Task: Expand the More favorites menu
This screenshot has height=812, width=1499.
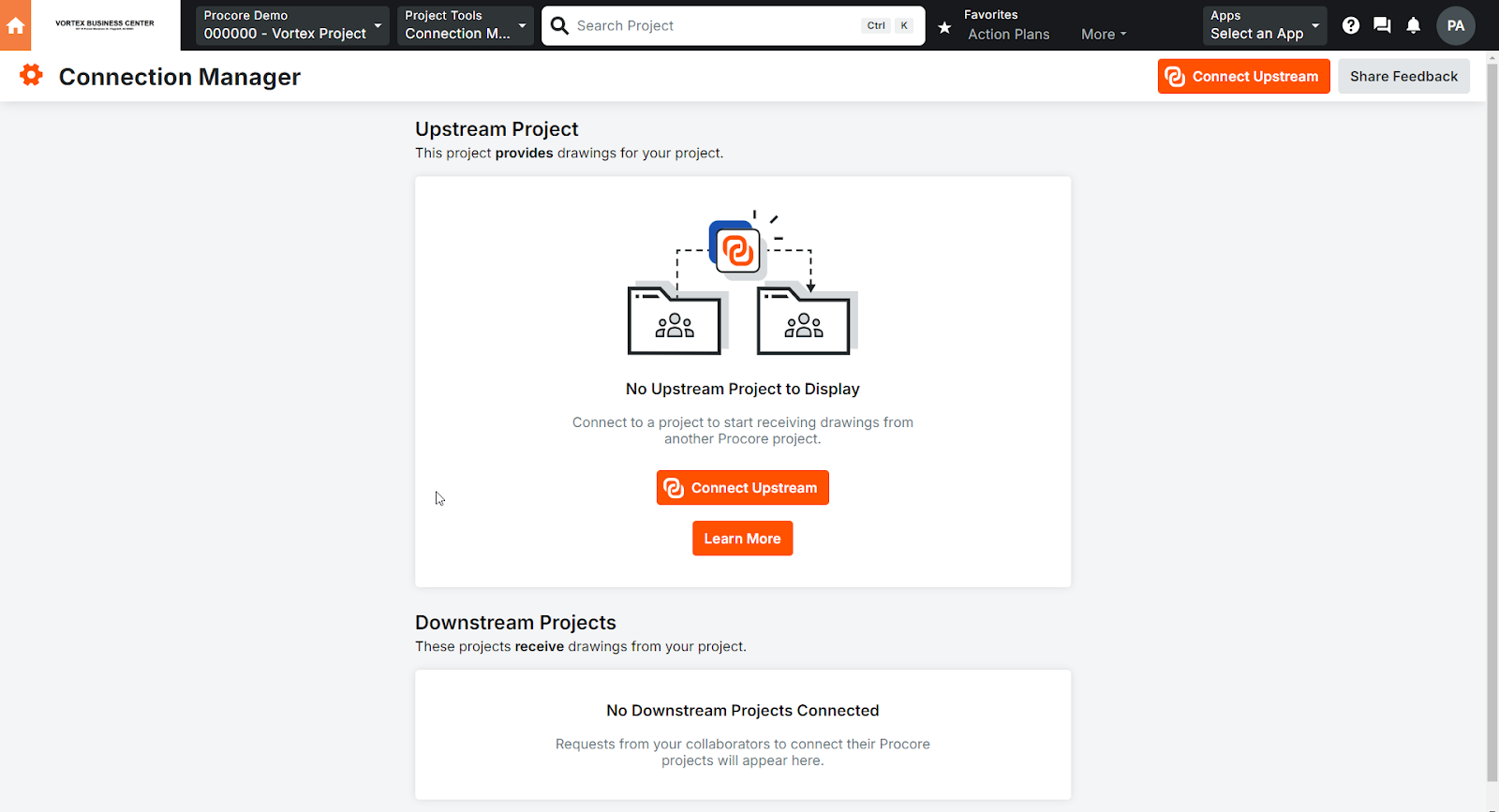Action: (x=1104, y=34)
